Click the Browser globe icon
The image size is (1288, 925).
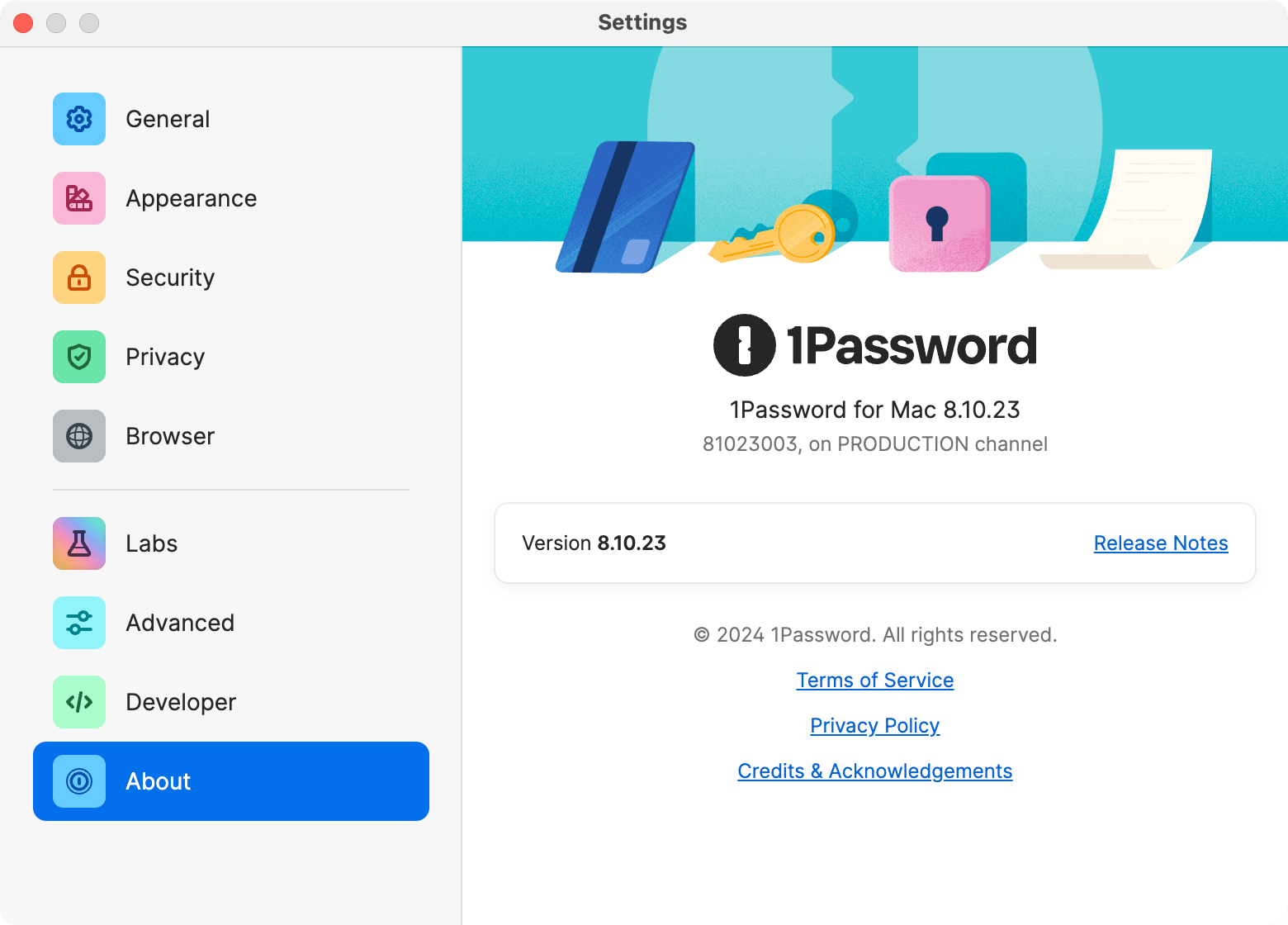pyautogui.click(x=79, y=436)
